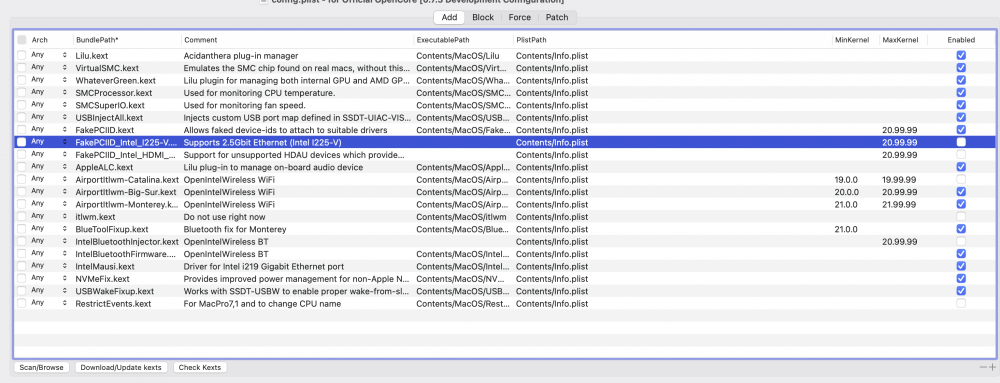Add a new entry with plus icon
The width and height of the screenshot is (1000, 383).
tap(992, 368)
